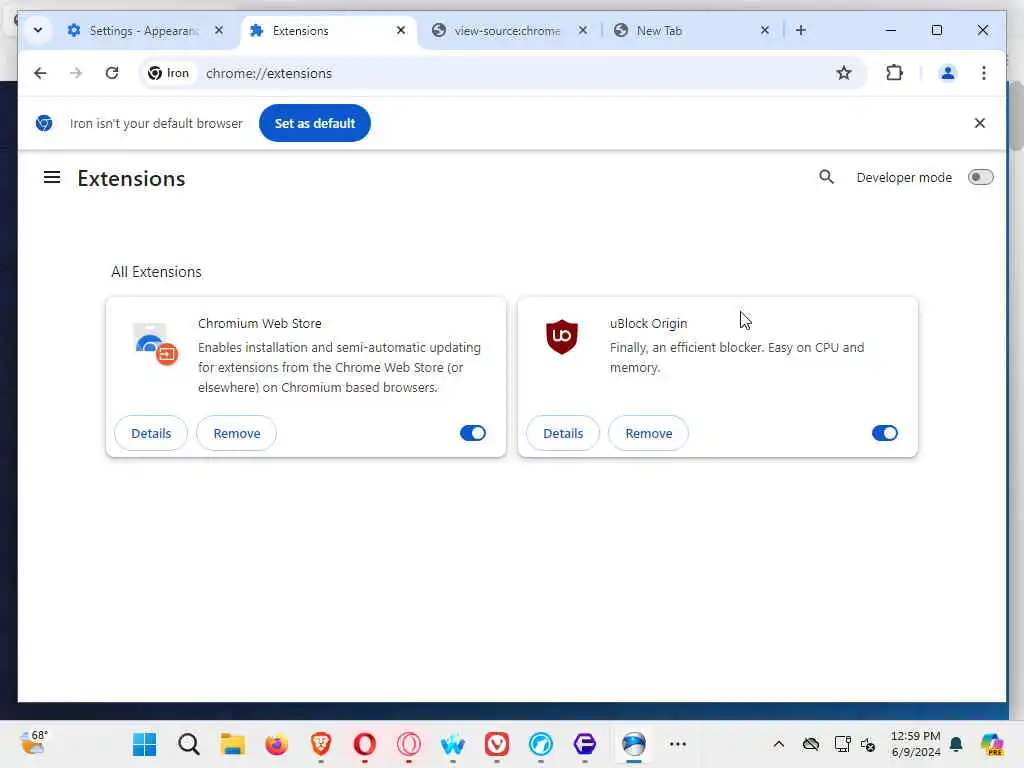This screenshot has width=1024, height=768.
Task: Launch Vivaldi from the taskbar
Action: pos(497,744)
